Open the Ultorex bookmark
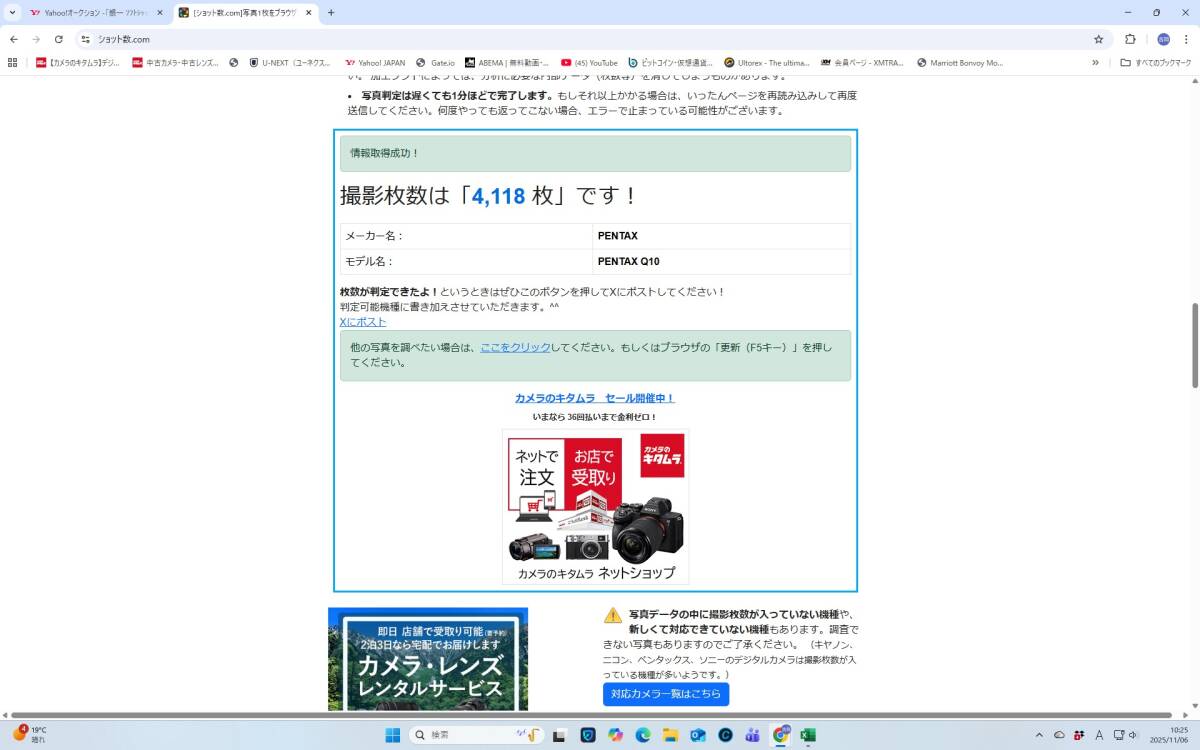The height and width of the screenshot is (750, 1200). [x=767, y=62]
